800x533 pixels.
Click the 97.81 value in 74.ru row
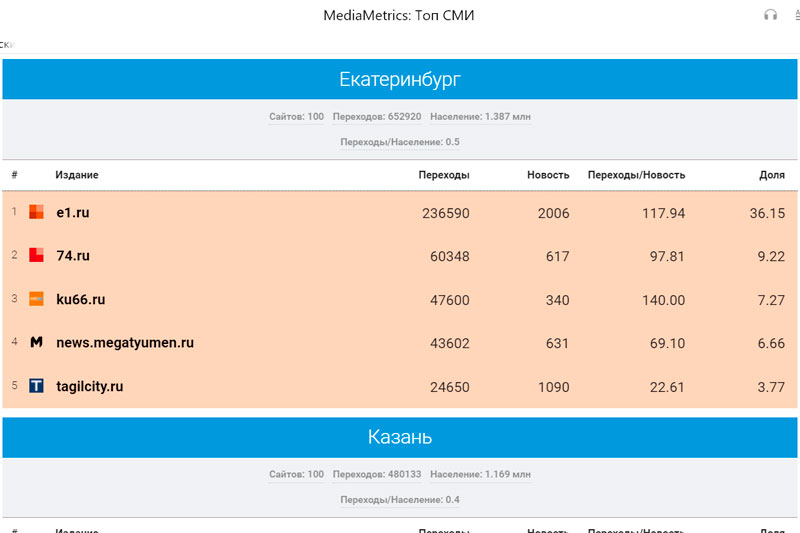[667, 257]
